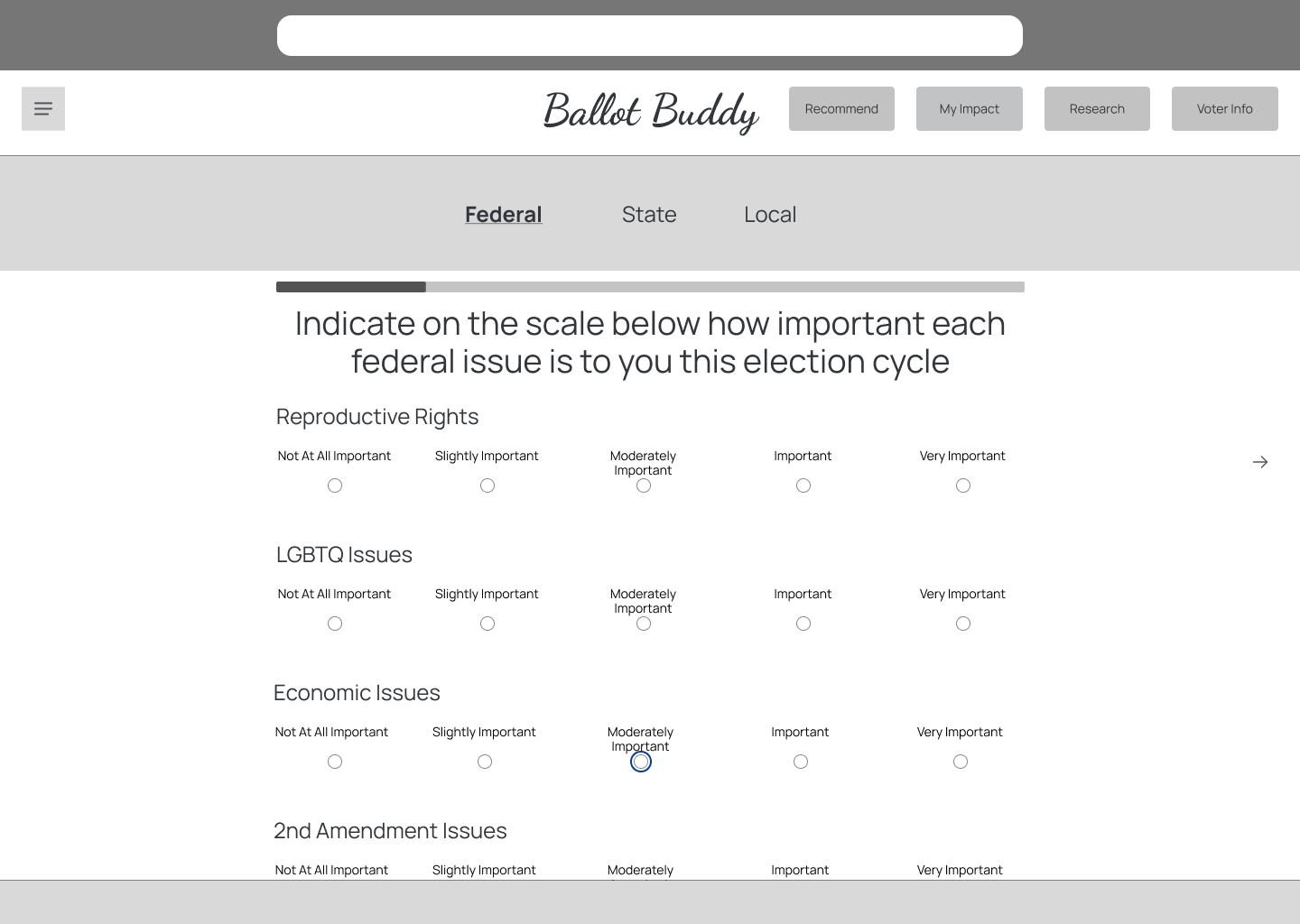Open the My Impact page
This screenshot has height=924, width=1300.
[x=969, y=108]
